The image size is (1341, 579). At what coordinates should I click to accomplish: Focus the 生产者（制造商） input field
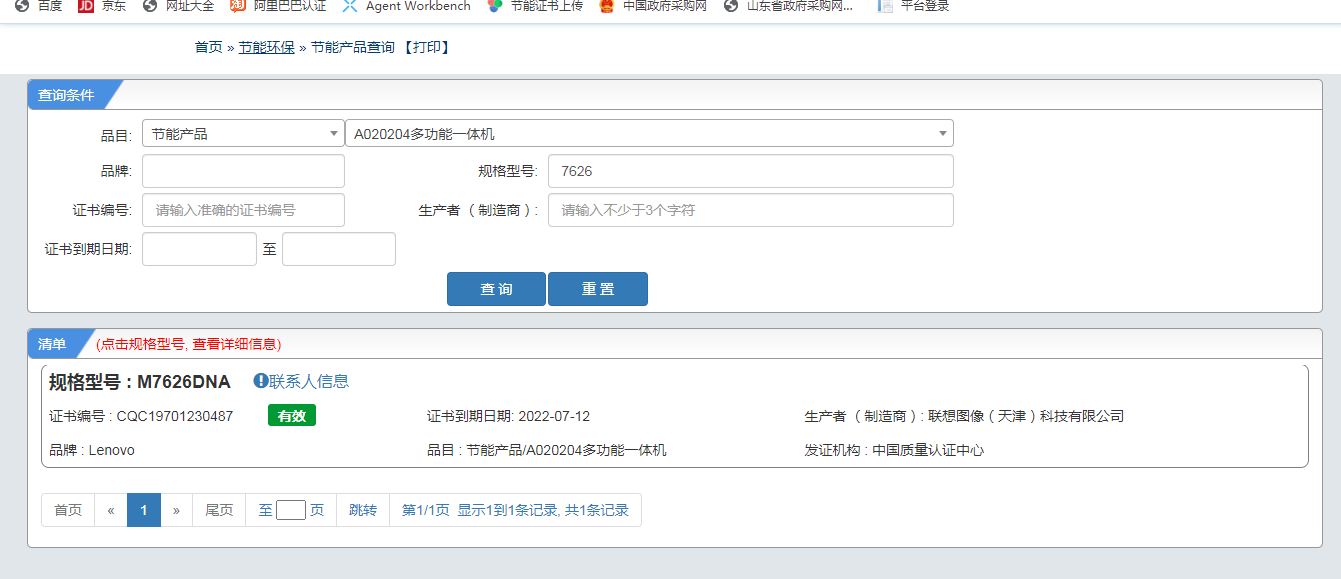point(751,210)
